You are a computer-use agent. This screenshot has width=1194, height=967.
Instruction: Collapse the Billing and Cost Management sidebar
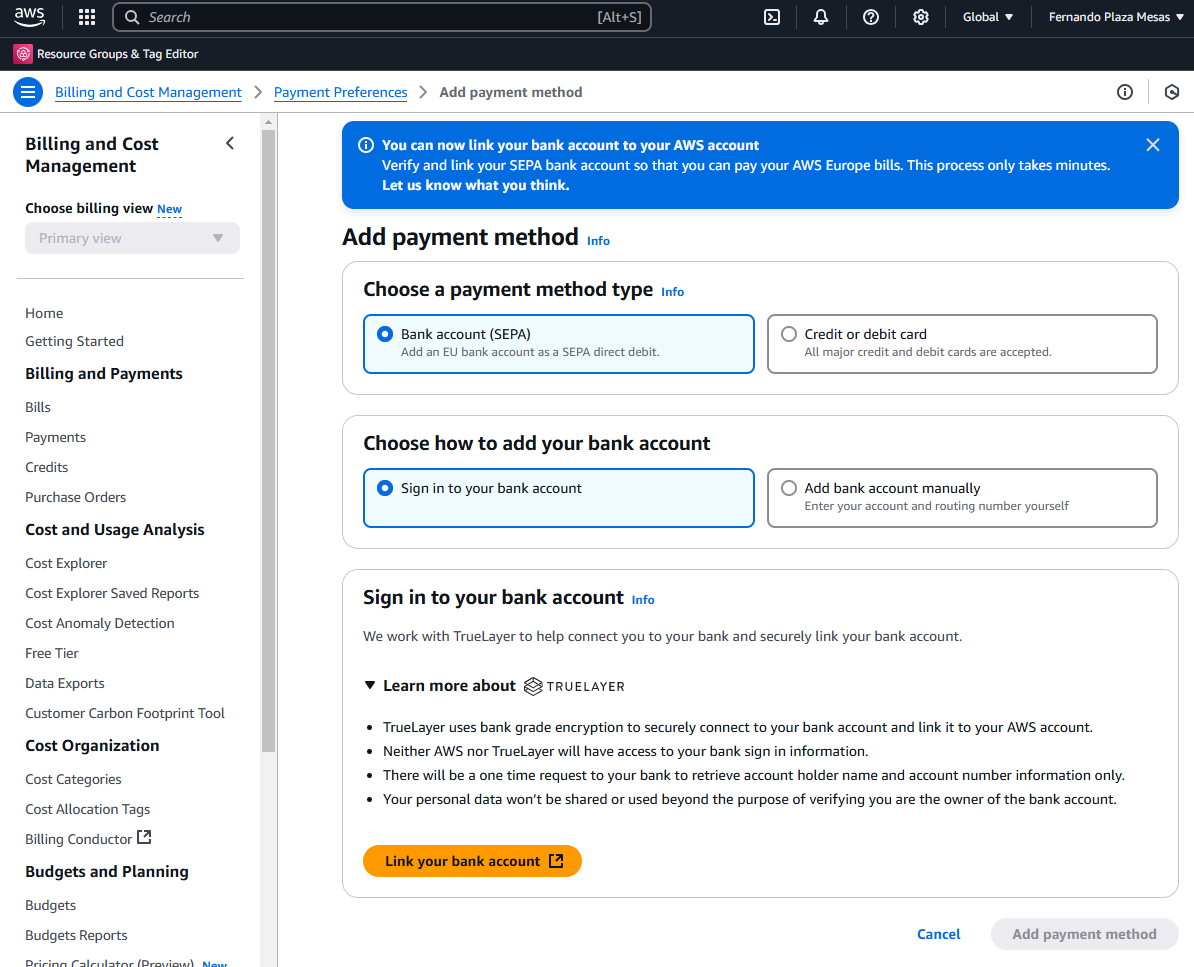click(x=230, y=144)
